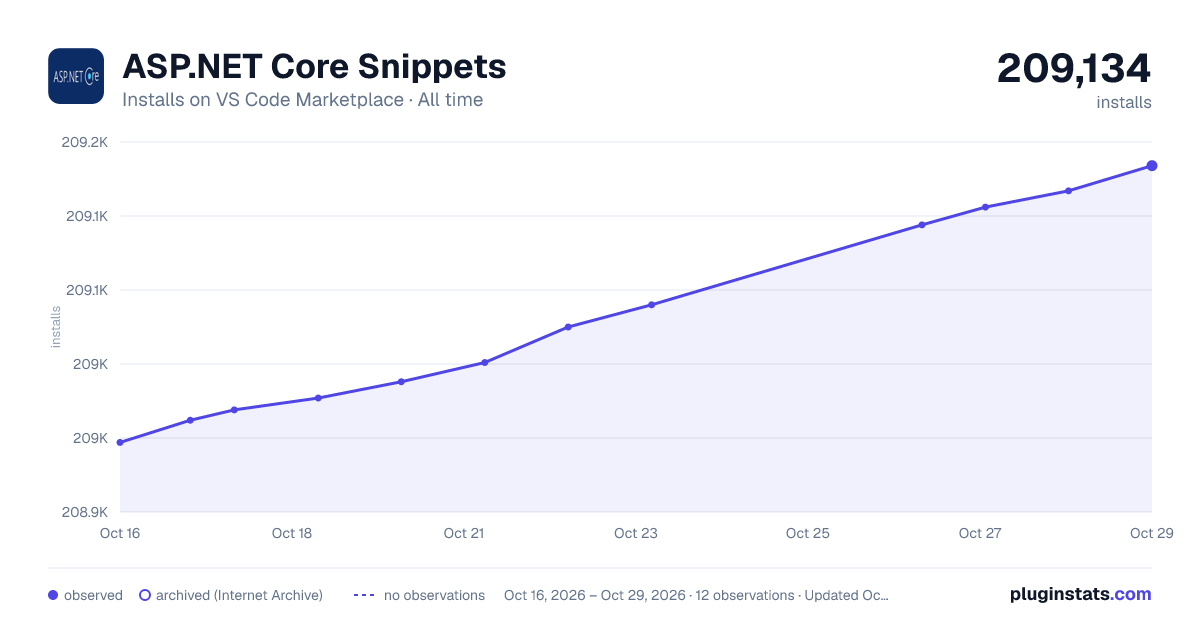The height and width of the screenshot is (630, 1200).
Task: Click the Oct 18 x-axis label
Action: (x=292, y=533)
